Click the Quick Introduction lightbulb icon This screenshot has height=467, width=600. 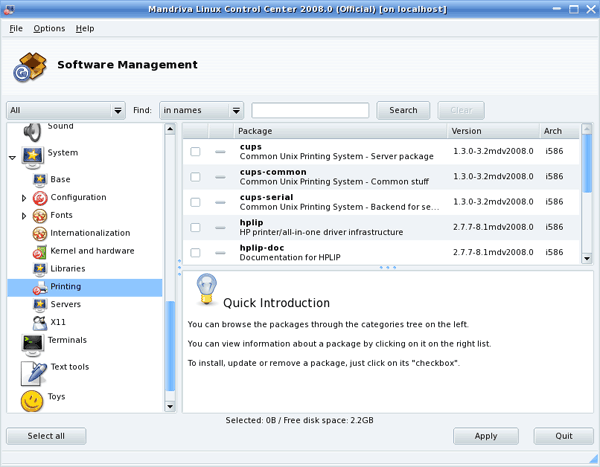click(x=207, y=289)
